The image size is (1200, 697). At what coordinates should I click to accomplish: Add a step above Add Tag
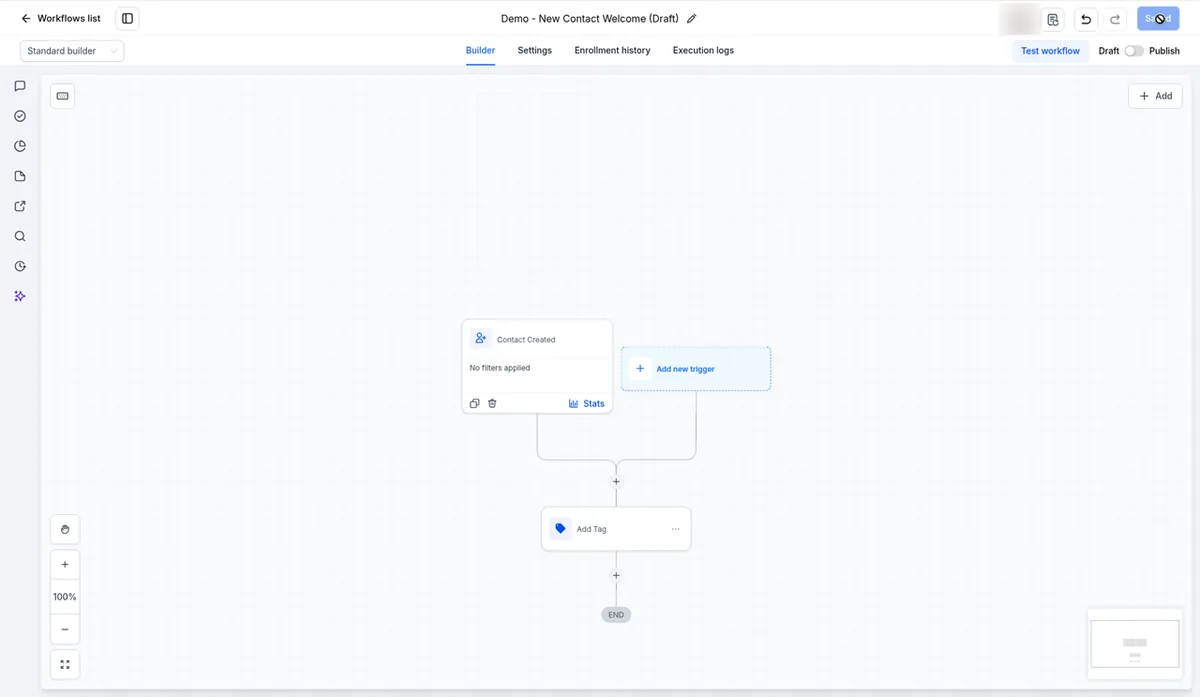(616, 482)
